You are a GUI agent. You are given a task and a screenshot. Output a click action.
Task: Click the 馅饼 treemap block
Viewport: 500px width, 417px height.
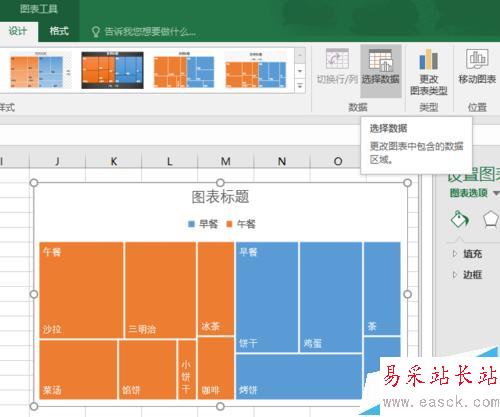point(148,370)
